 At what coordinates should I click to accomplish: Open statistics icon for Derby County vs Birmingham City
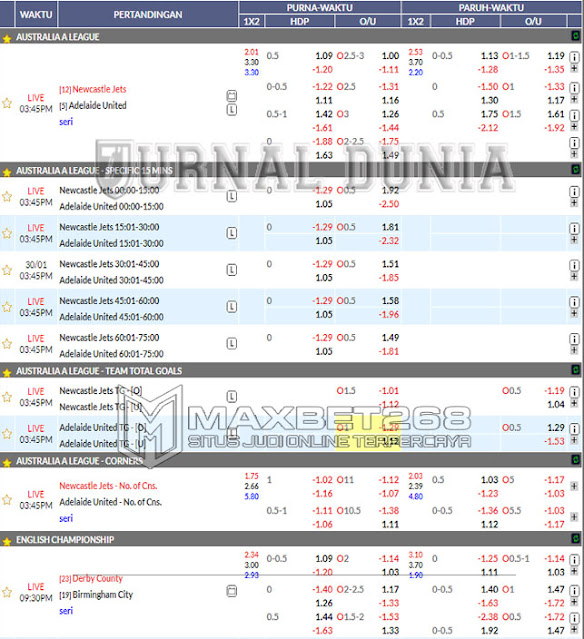coord(231,591)
